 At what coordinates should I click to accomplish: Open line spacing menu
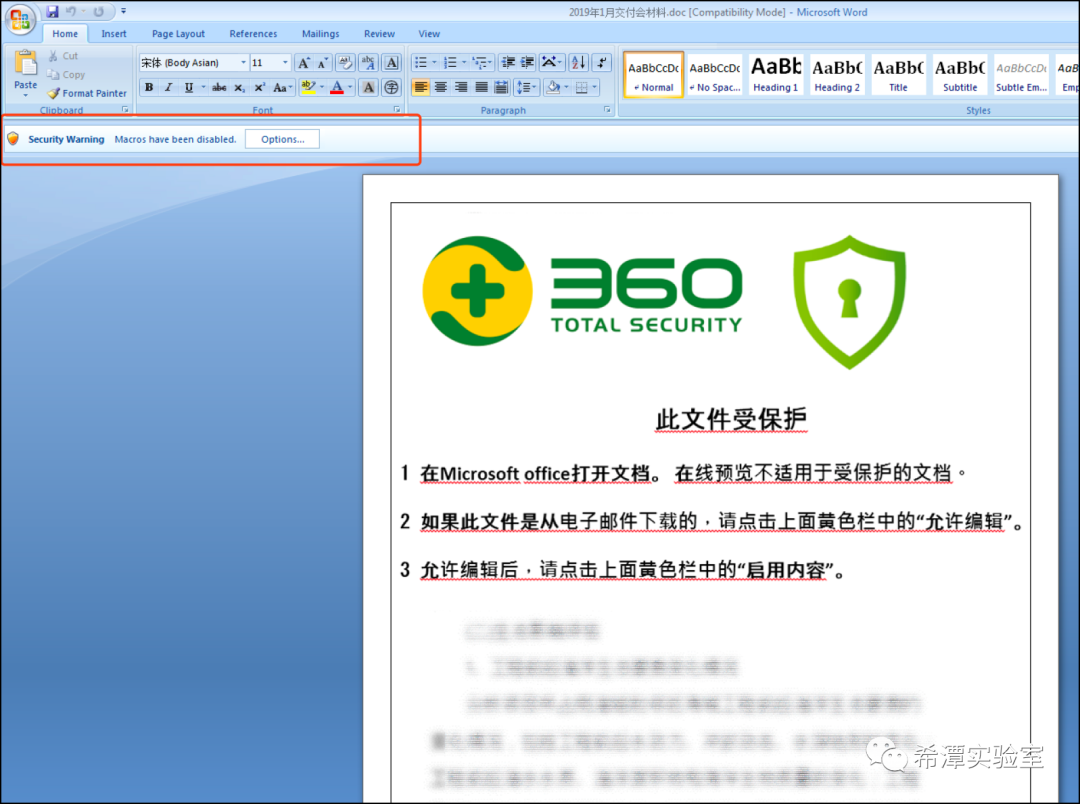tap(526, 87)
